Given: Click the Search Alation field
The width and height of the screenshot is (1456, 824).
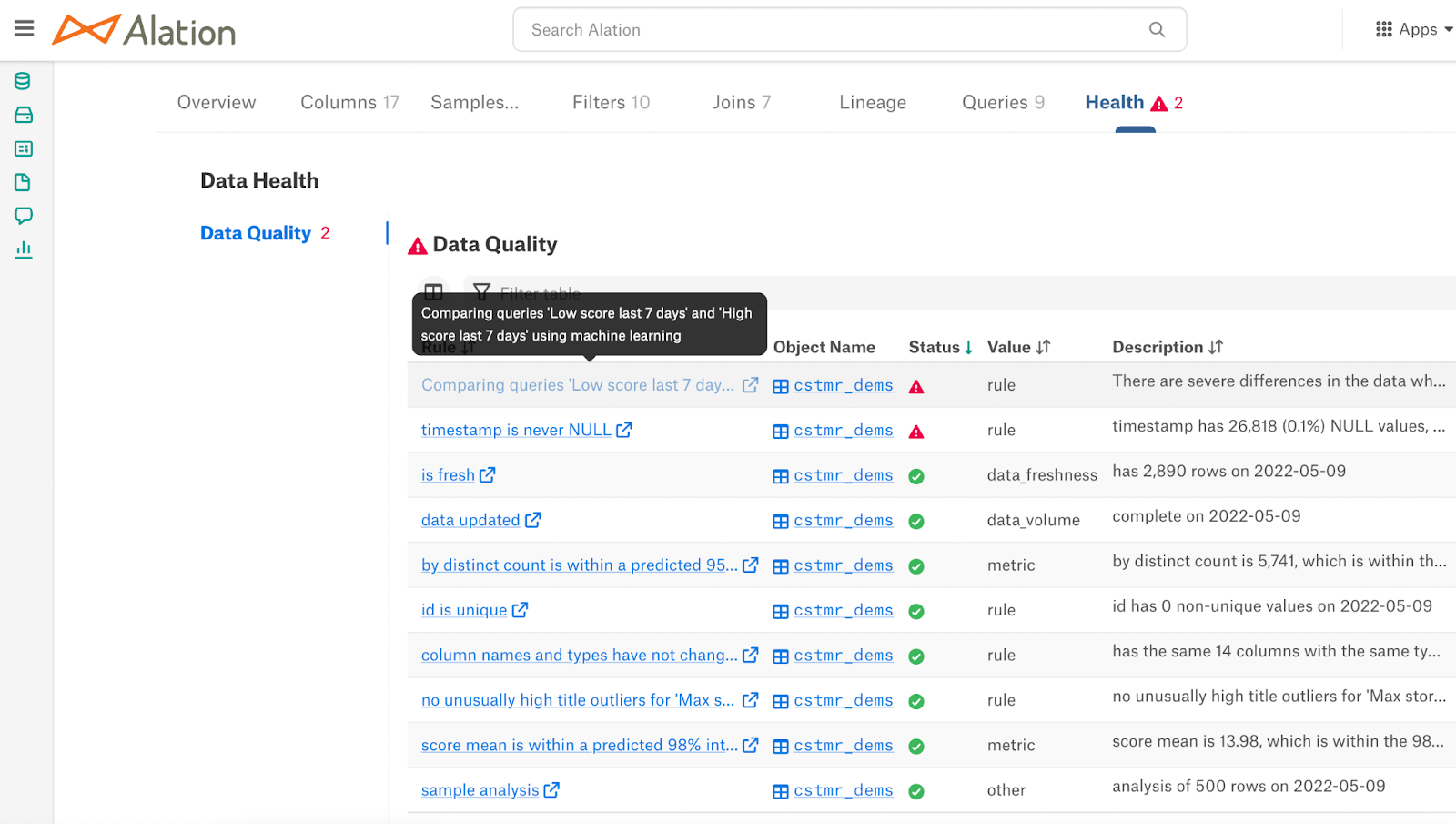Looking at the screenshot, I should pyautogui.click(x=849, y=29).
